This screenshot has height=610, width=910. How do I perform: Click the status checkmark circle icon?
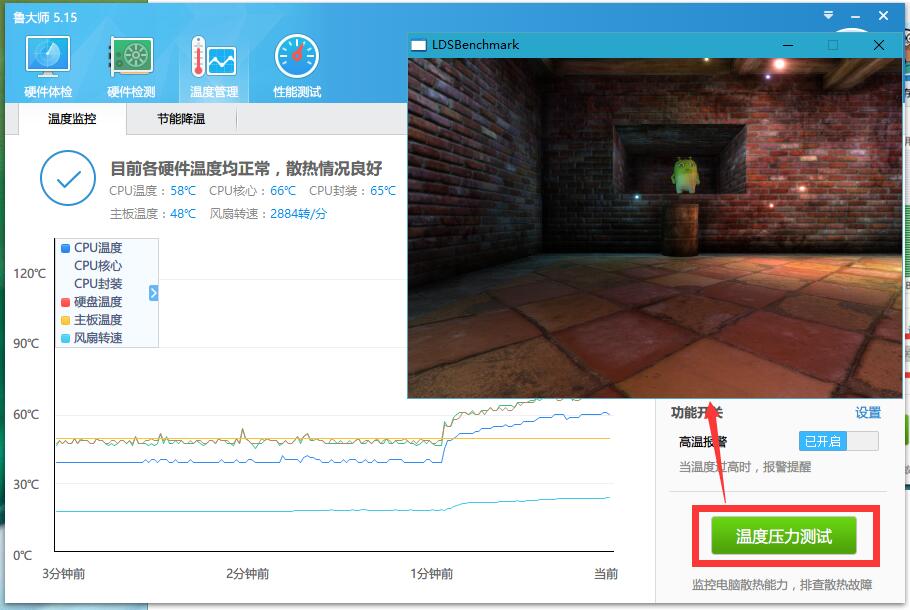pyautogui.click(x=68, y=180)
